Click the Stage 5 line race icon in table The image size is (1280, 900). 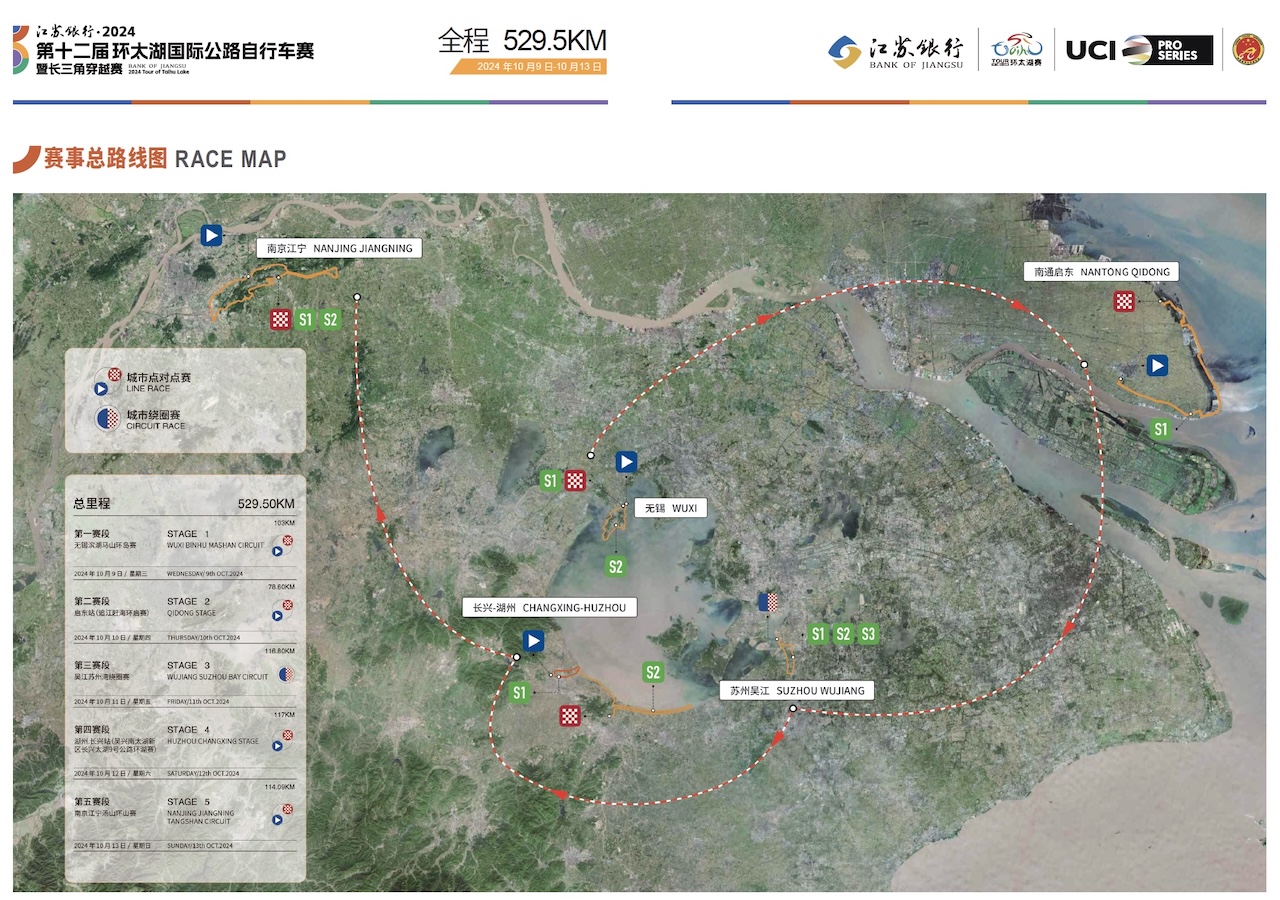pos(283,814)
